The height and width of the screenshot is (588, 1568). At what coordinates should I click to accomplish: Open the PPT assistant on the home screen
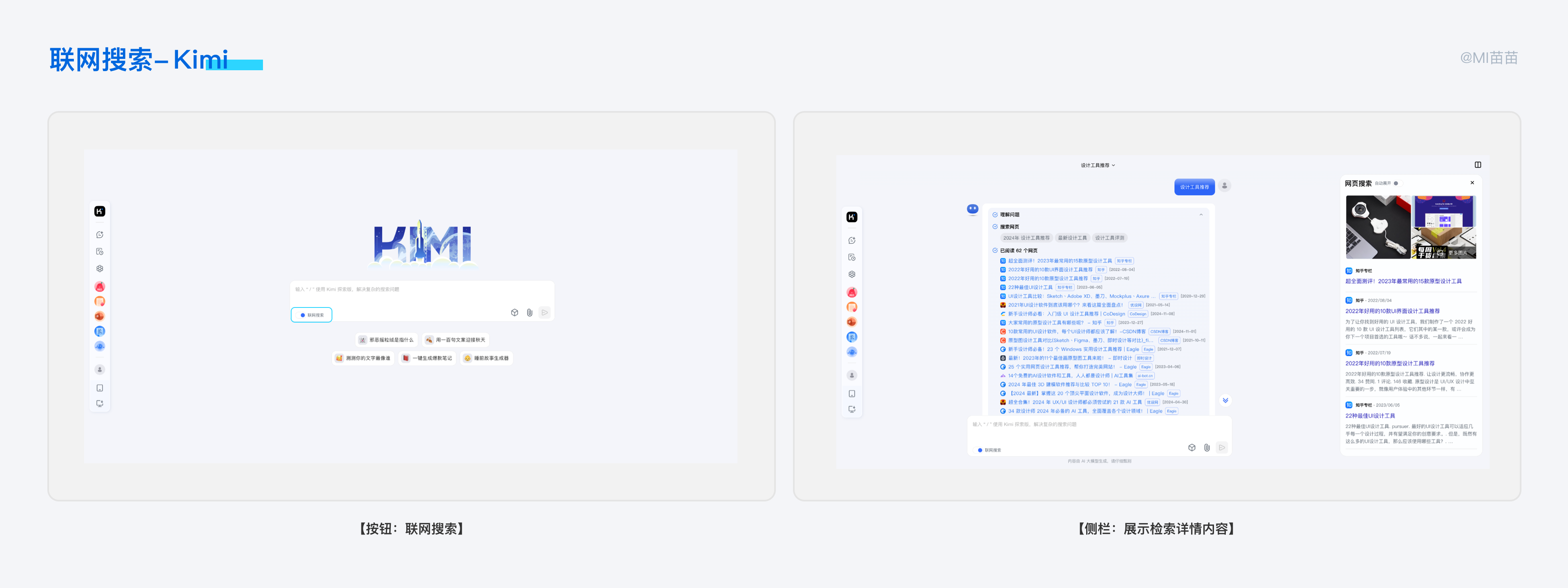[x=100, y=316]
